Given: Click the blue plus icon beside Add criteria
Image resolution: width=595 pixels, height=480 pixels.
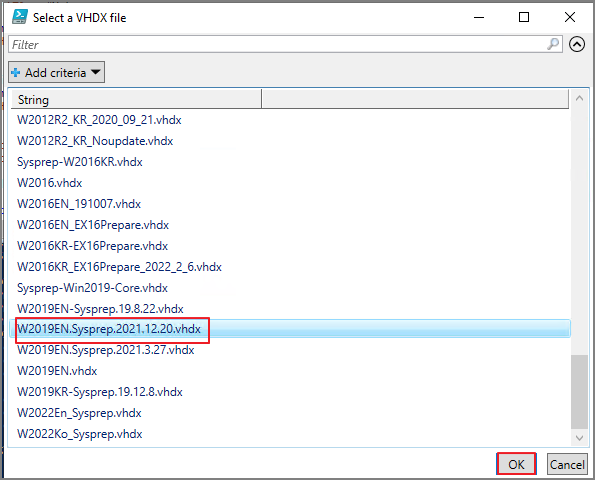Looking at the screenshot, I should click(x=16, y=72).
